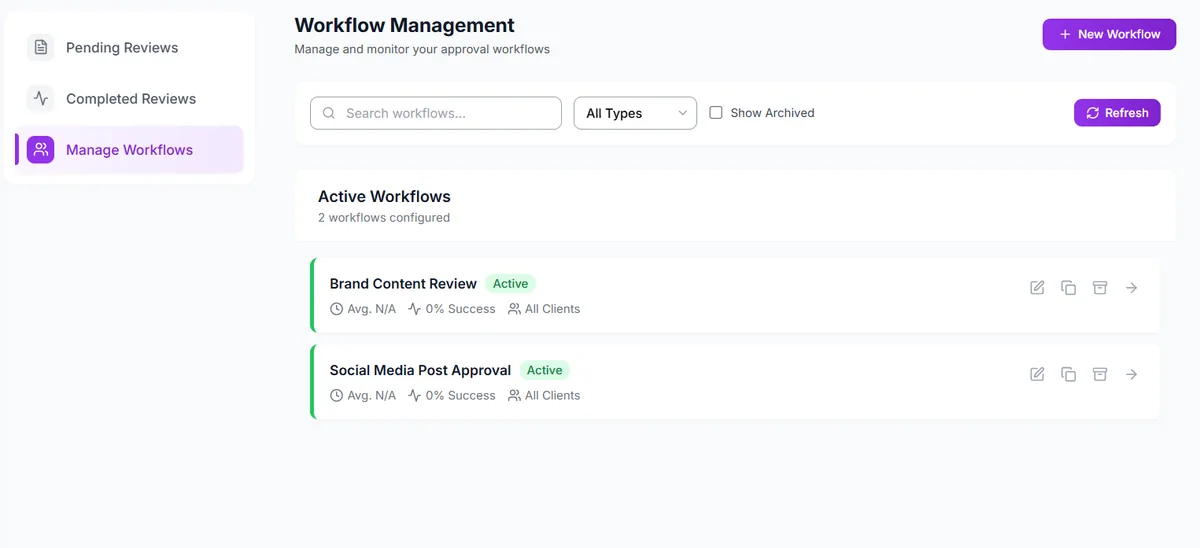The width and height of the screenshot is (1200, 548).
Task: Click Active badge on Social Media Post Approval
Action: (544, 370)
